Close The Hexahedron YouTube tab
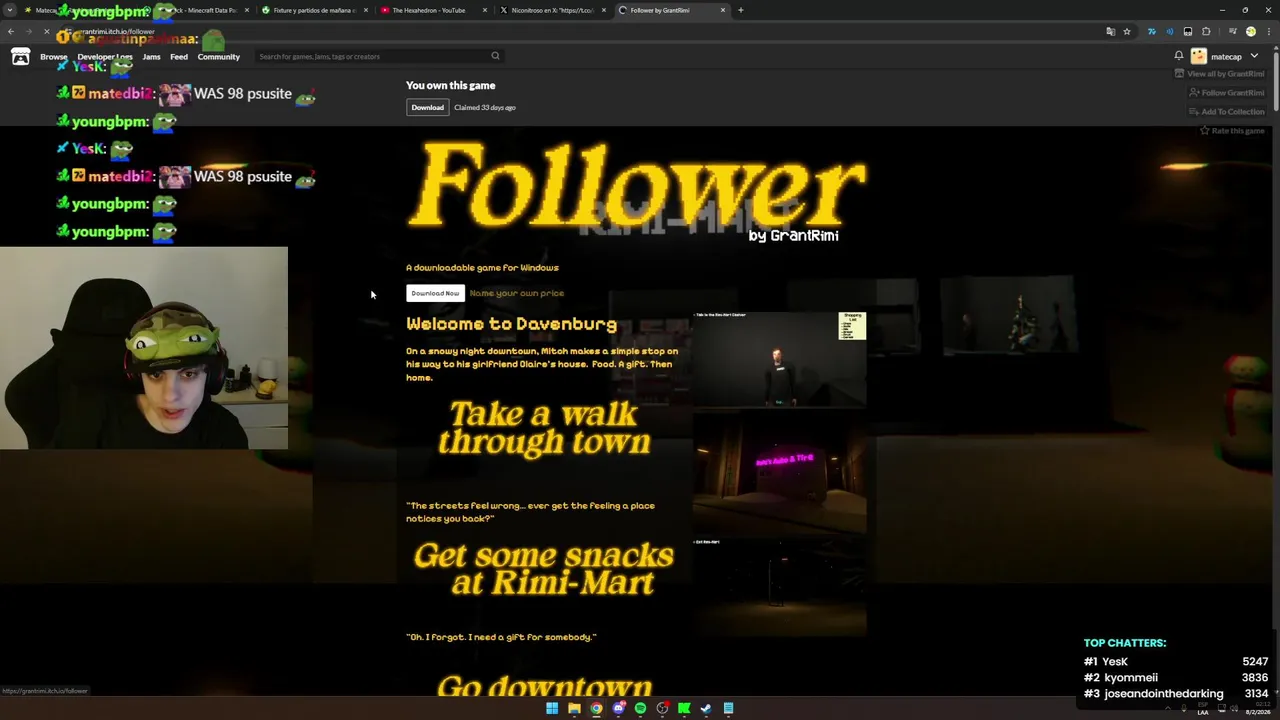This screenshot has width=1280, height=720. [x=486, y=10]
